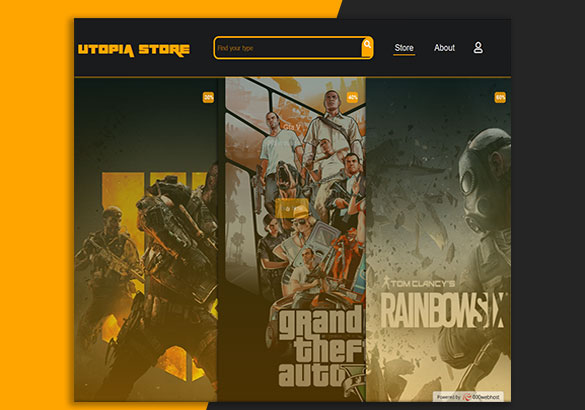The image size is (585, 410).
Task: Open the user account profile icon
Action: pyautogui.click(x=478, y=48)
